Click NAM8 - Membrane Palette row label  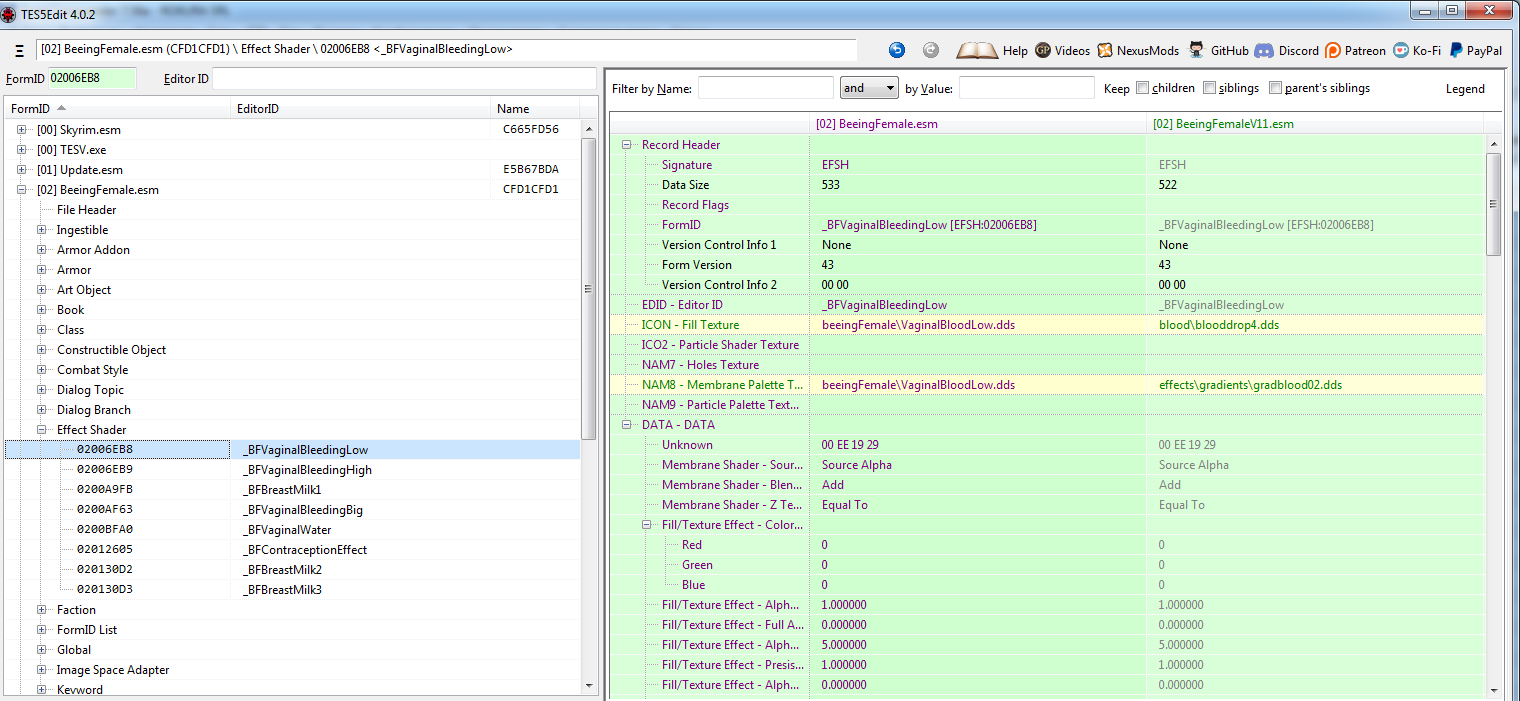(x=723, y=385)
